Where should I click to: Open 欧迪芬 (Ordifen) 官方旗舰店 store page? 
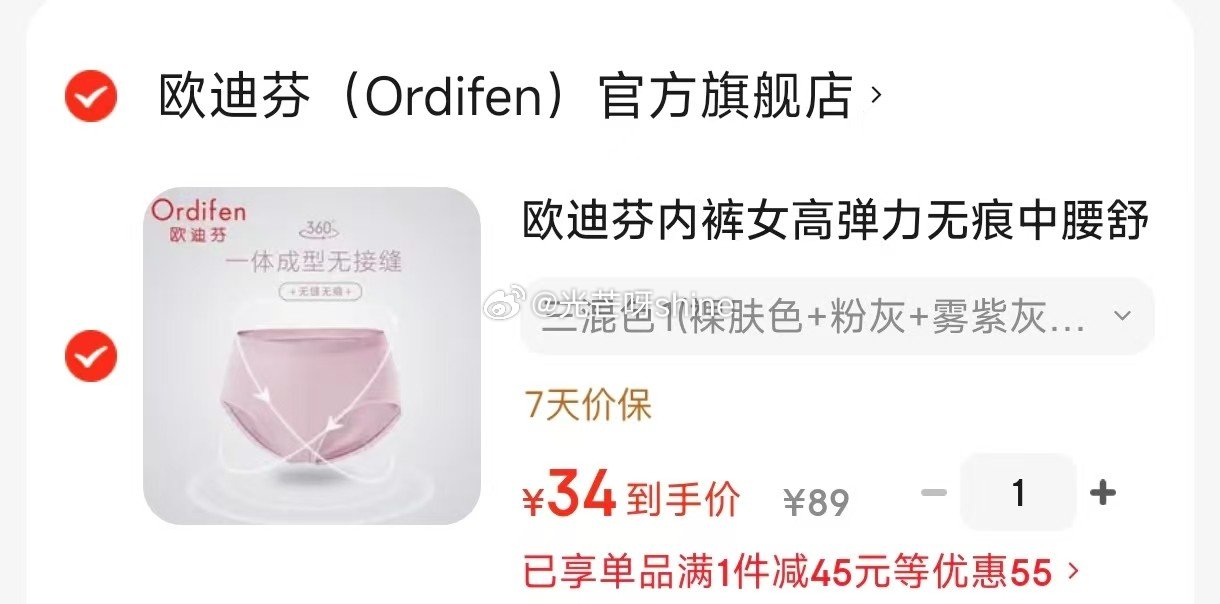click(x=507, y=96)
